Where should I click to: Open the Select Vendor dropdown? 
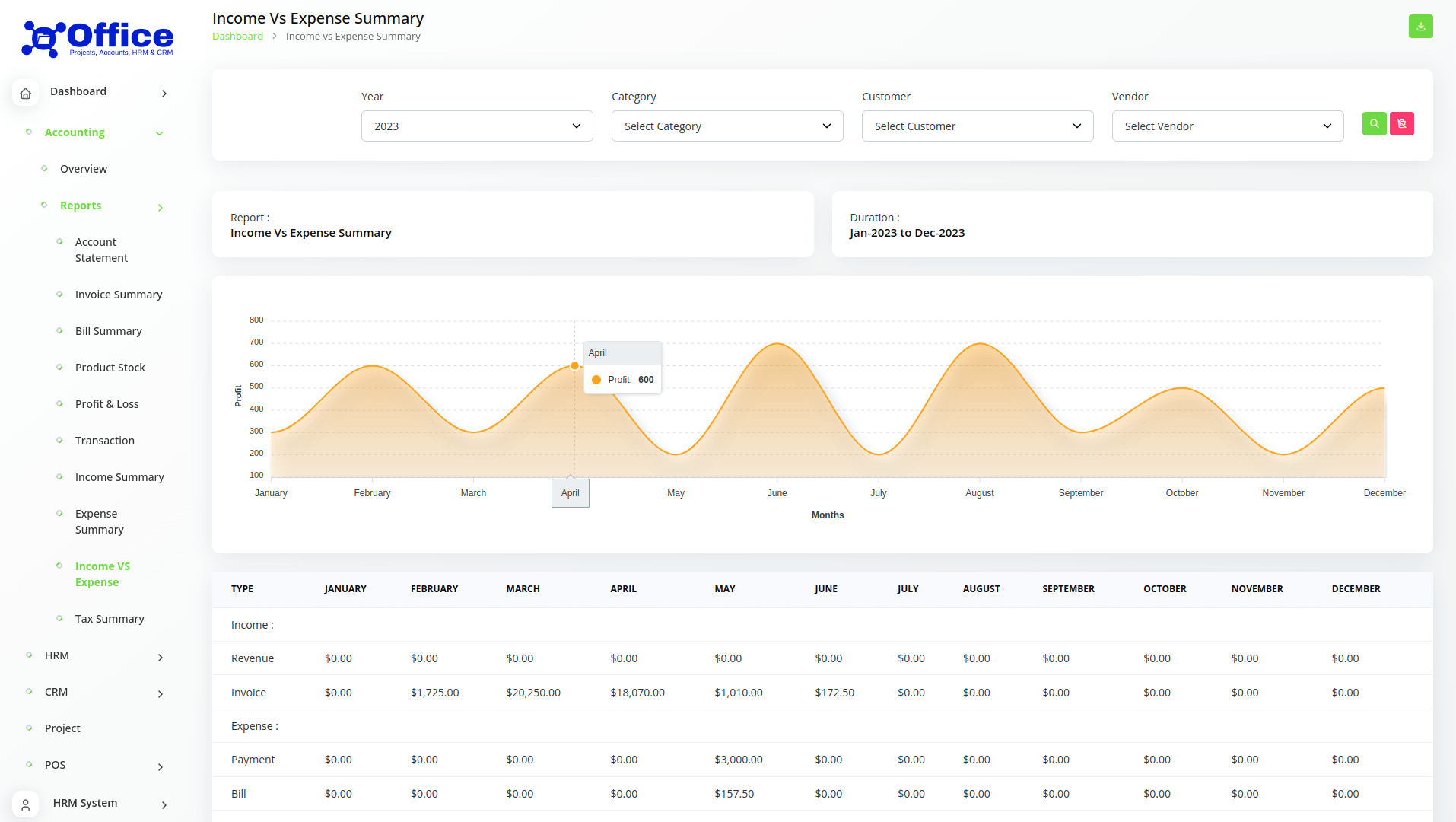1227,126
